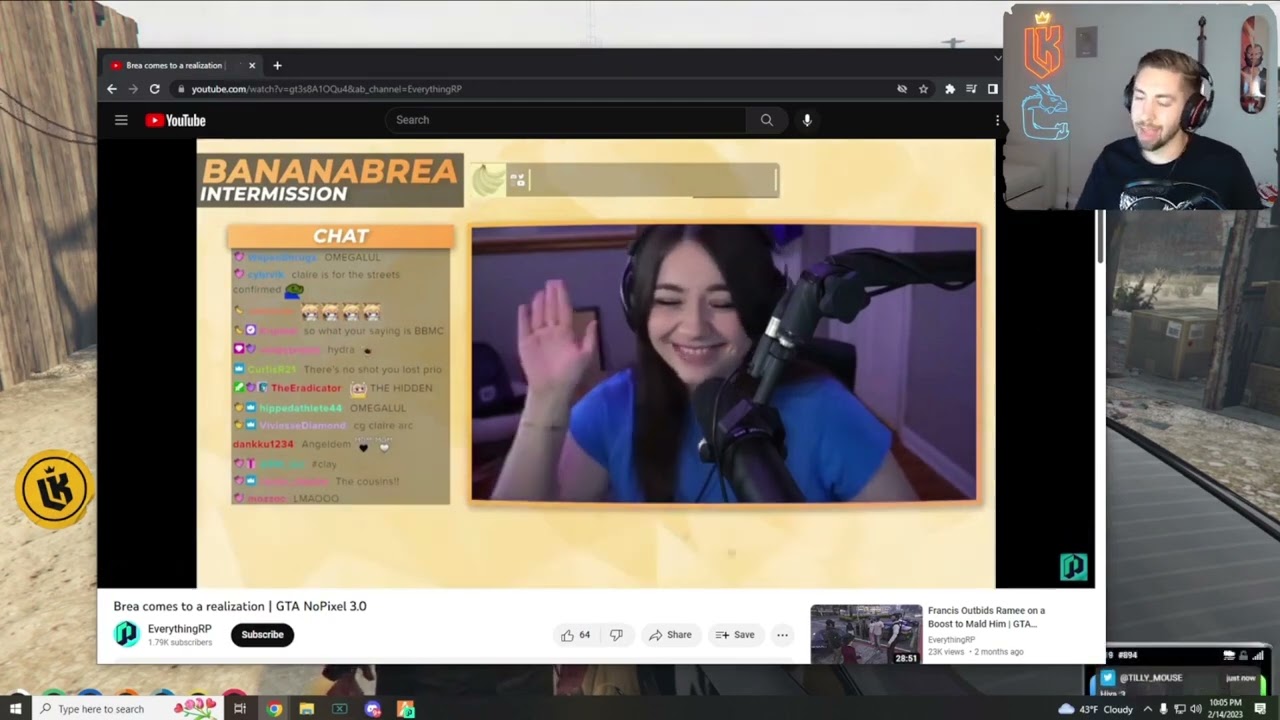The height and width of the screenshot is (720, 1280).
Task: Go forward in Chrome browser
Action: coord(133,89)
